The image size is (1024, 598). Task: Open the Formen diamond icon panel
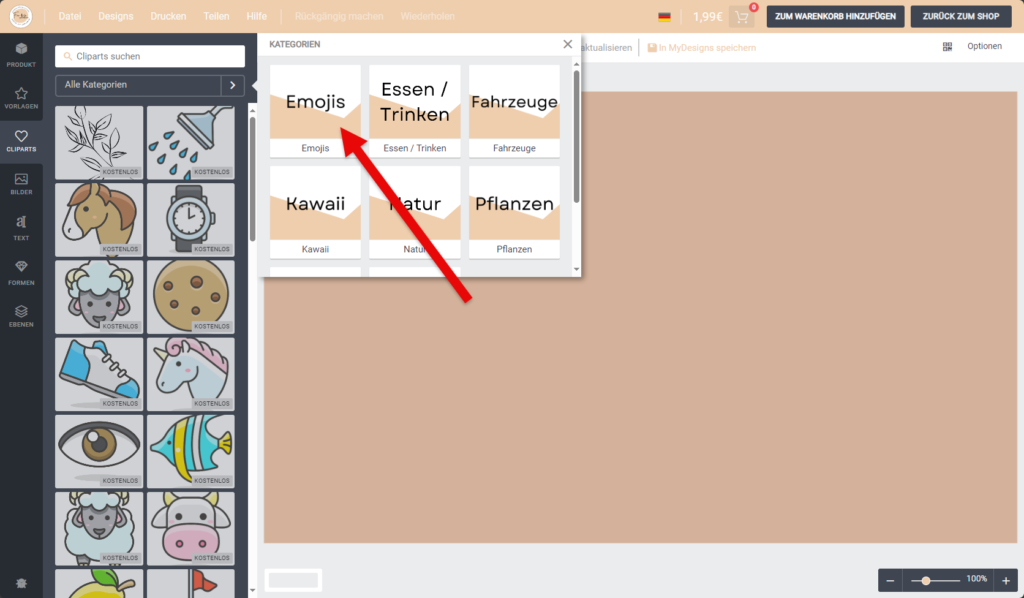tap(21, 271)
